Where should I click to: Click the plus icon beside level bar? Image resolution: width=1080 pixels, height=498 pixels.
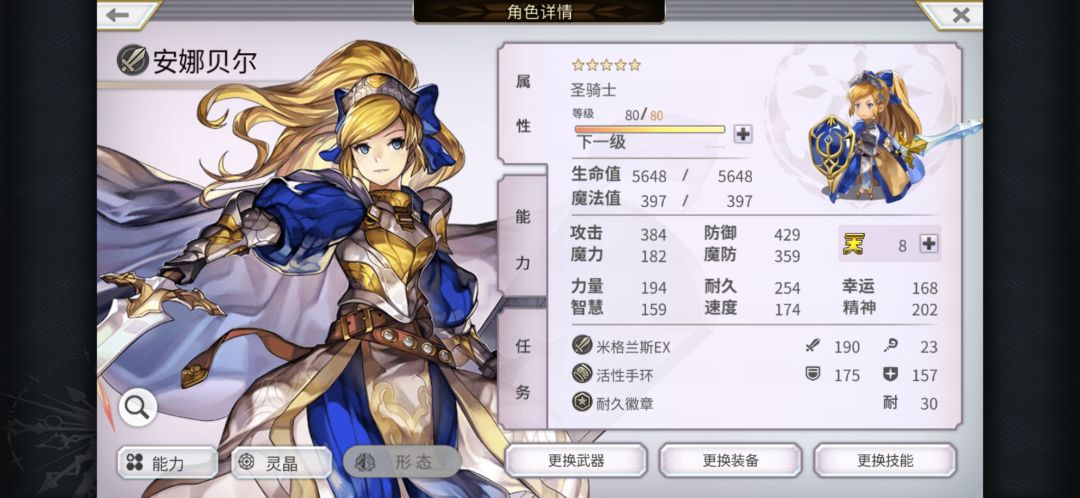point(742,134)
